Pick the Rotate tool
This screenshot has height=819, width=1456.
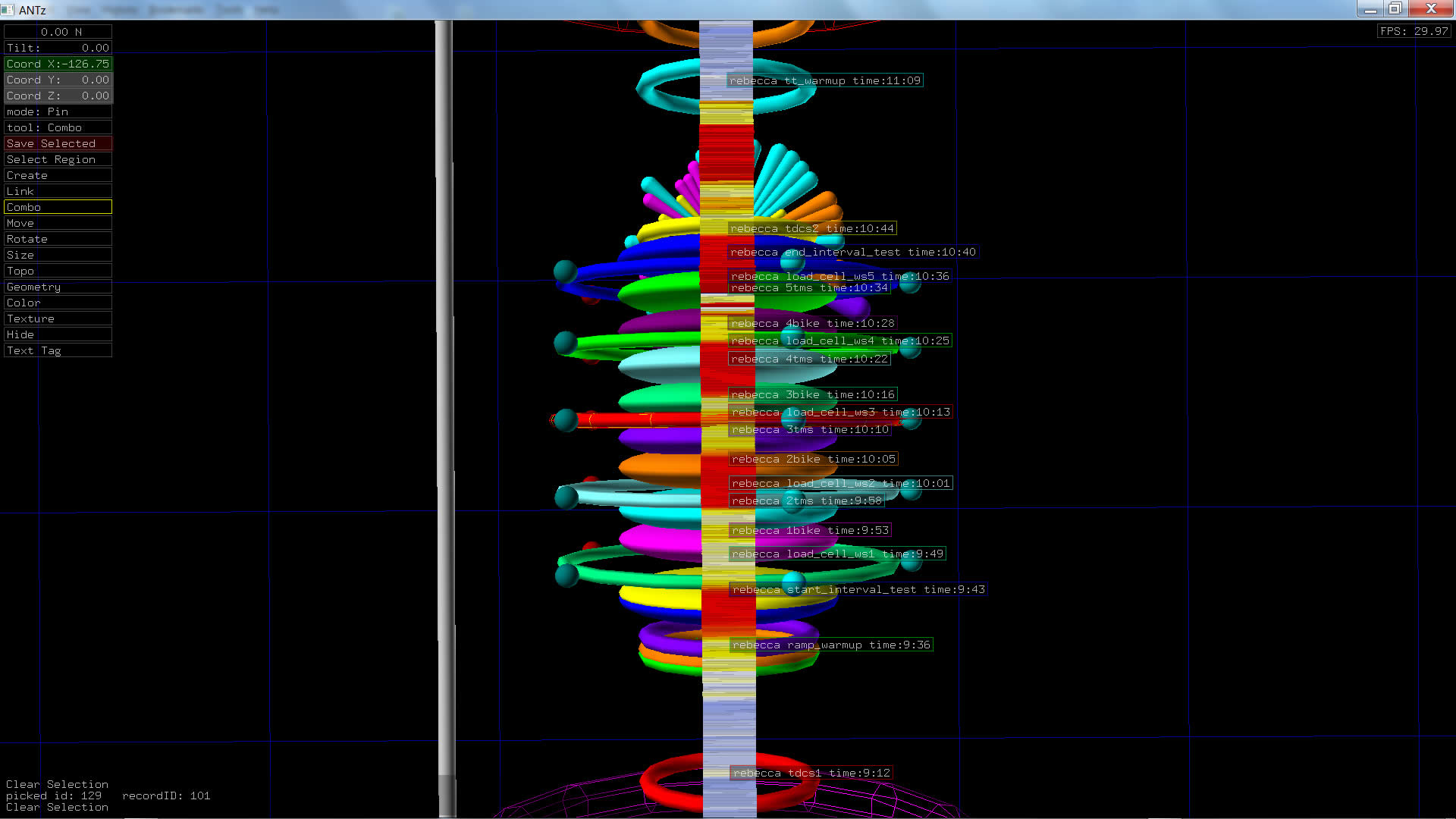[58, 239]
